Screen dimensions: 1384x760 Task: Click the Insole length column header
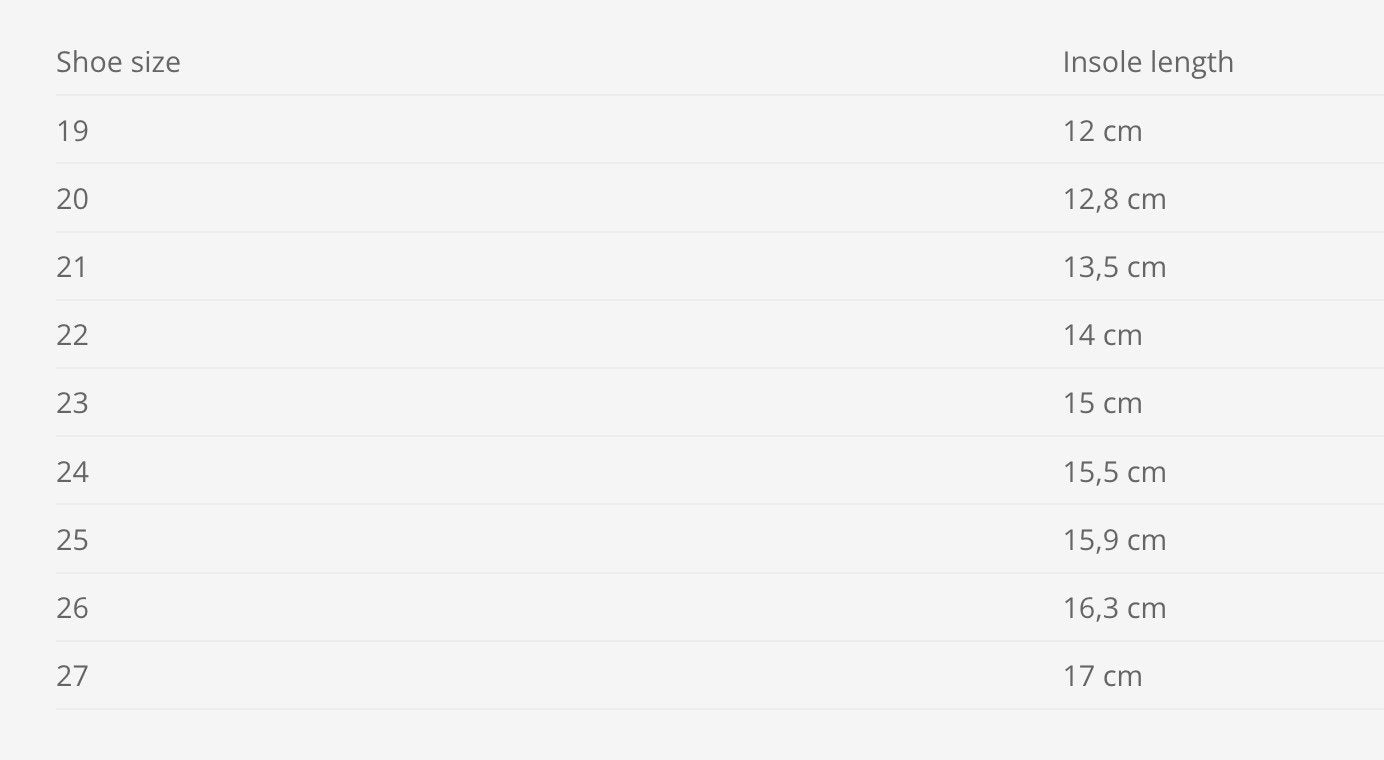1148,62
